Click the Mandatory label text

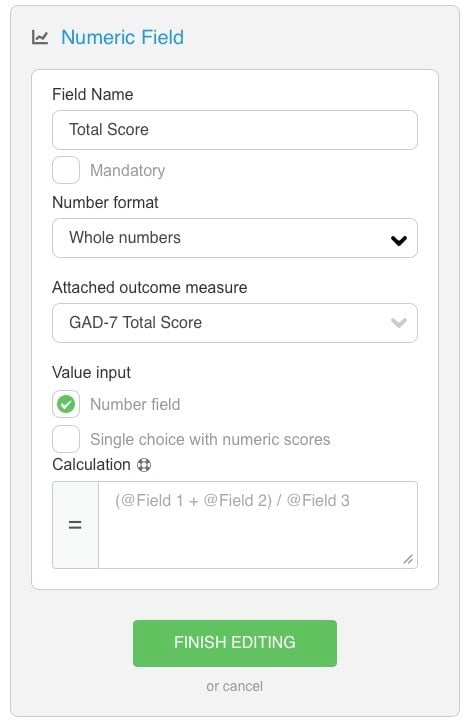coord(128,170)
